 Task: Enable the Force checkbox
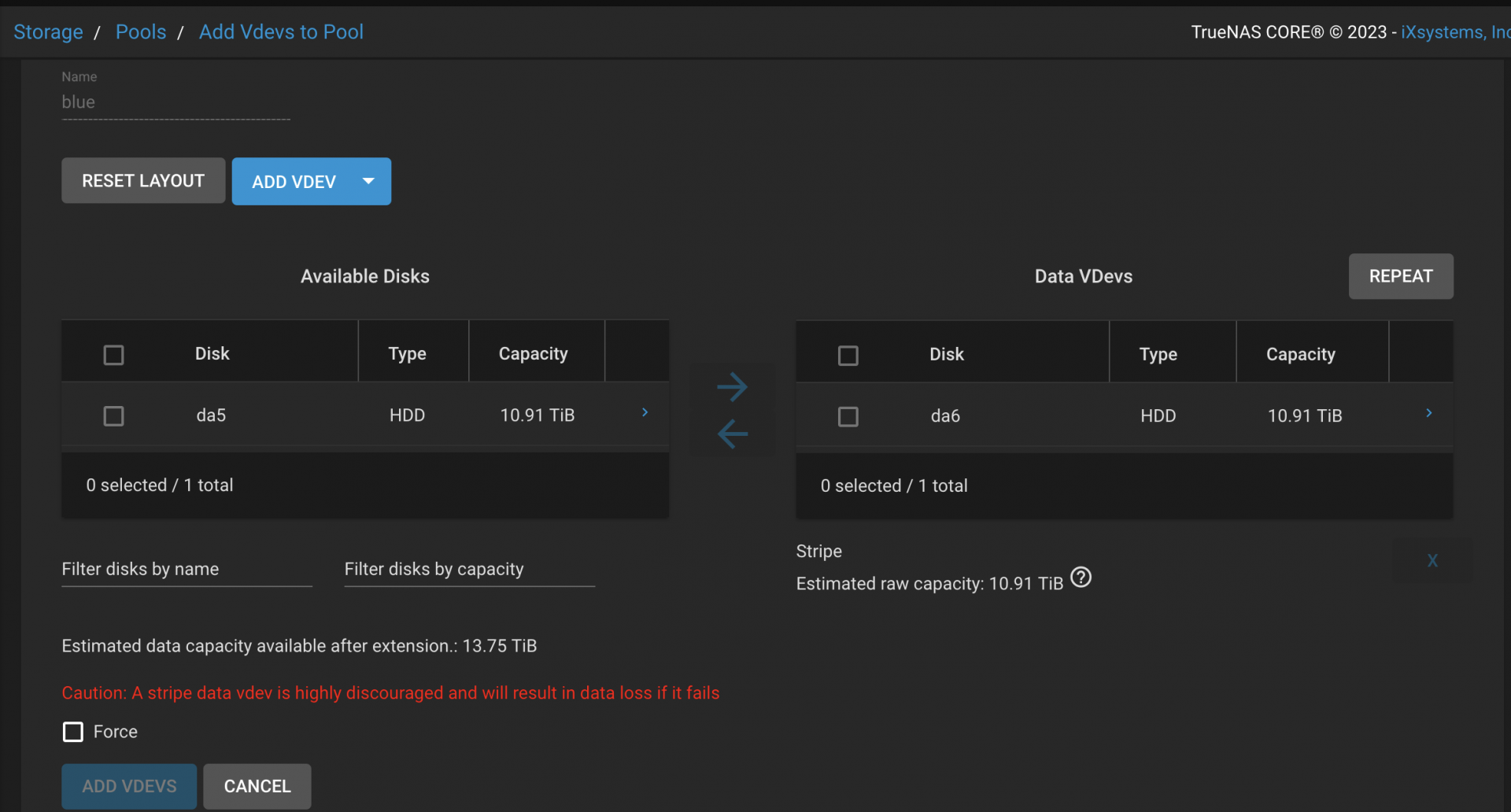pyautogui.click(x=73, y=732)
